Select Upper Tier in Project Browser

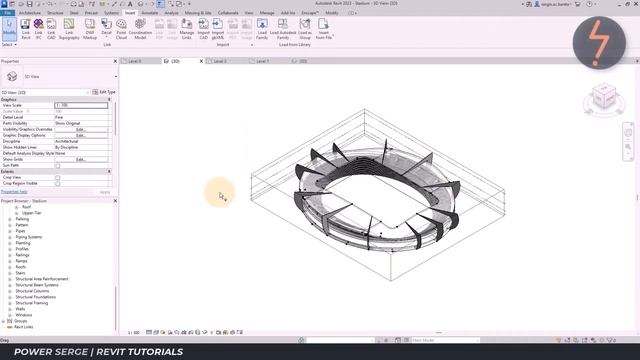tap(31, 213)
